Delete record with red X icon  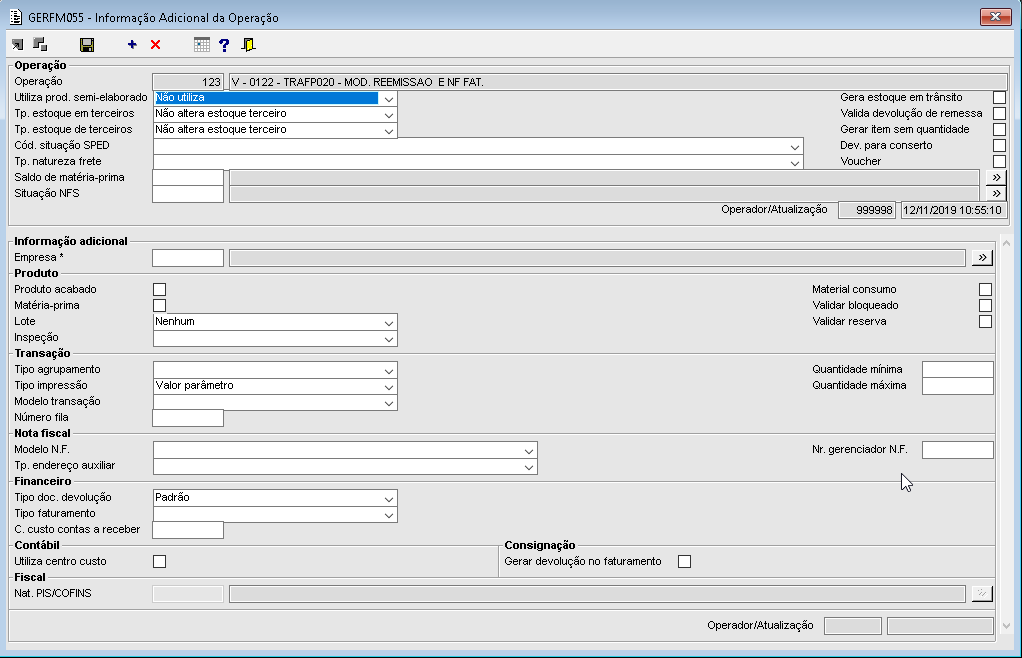155,44
